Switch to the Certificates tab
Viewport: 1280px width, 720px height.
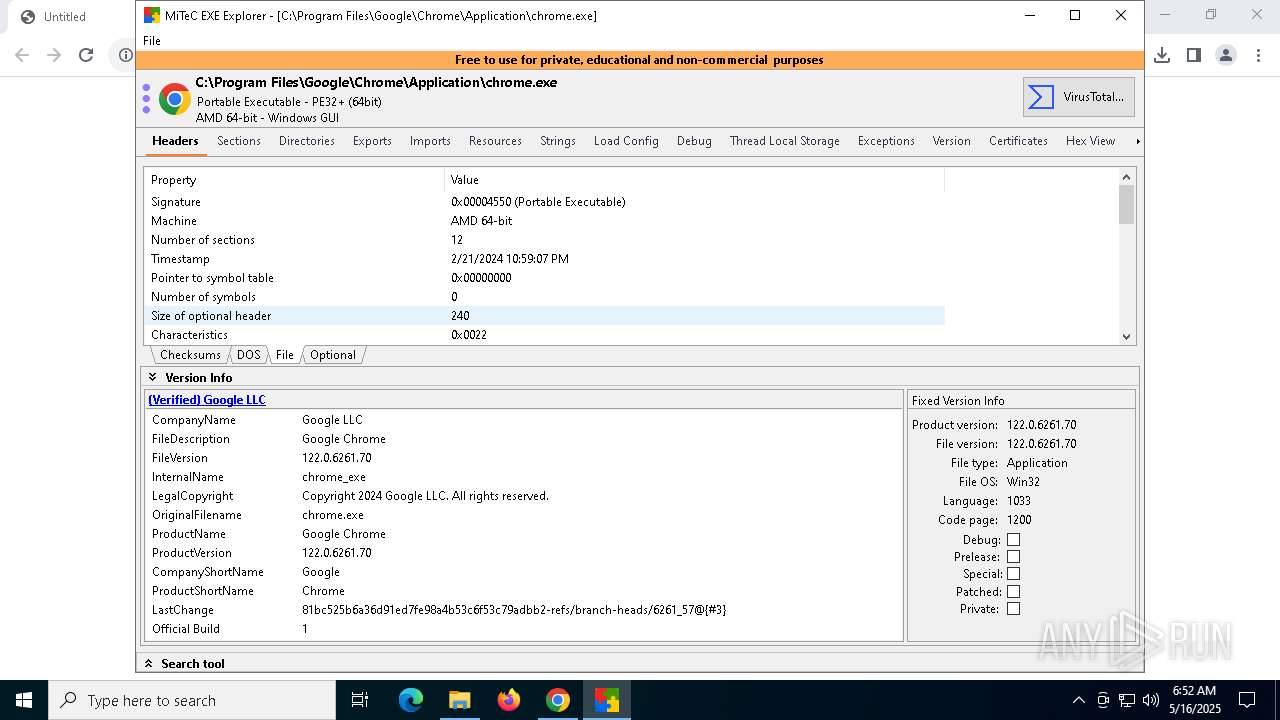pyautogui.click(x=1018, y=141)
